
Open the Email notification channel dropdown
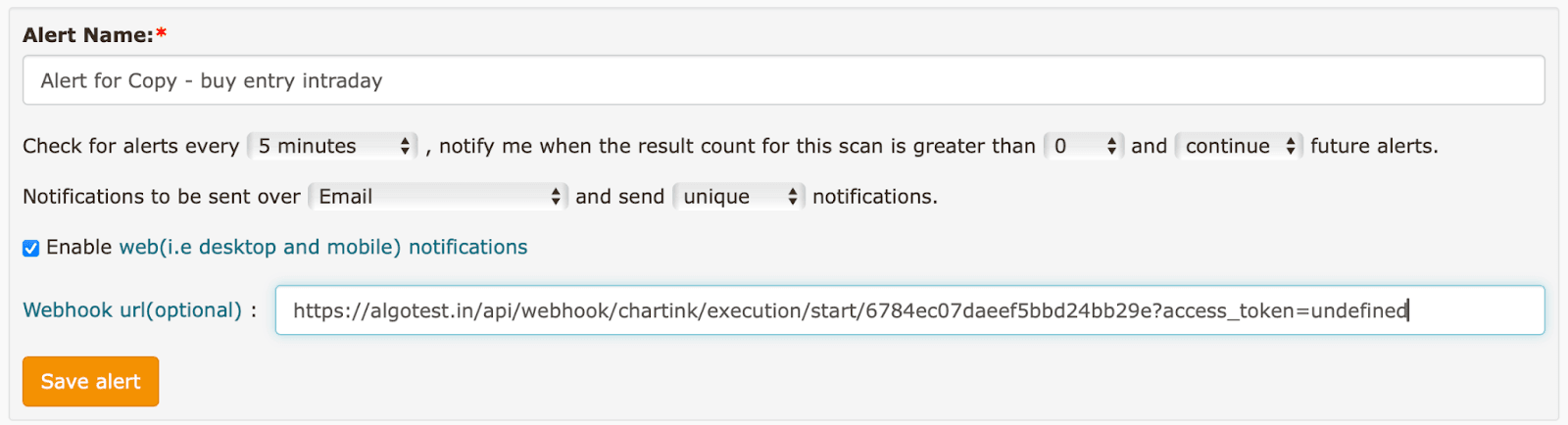tap(431, 197)
